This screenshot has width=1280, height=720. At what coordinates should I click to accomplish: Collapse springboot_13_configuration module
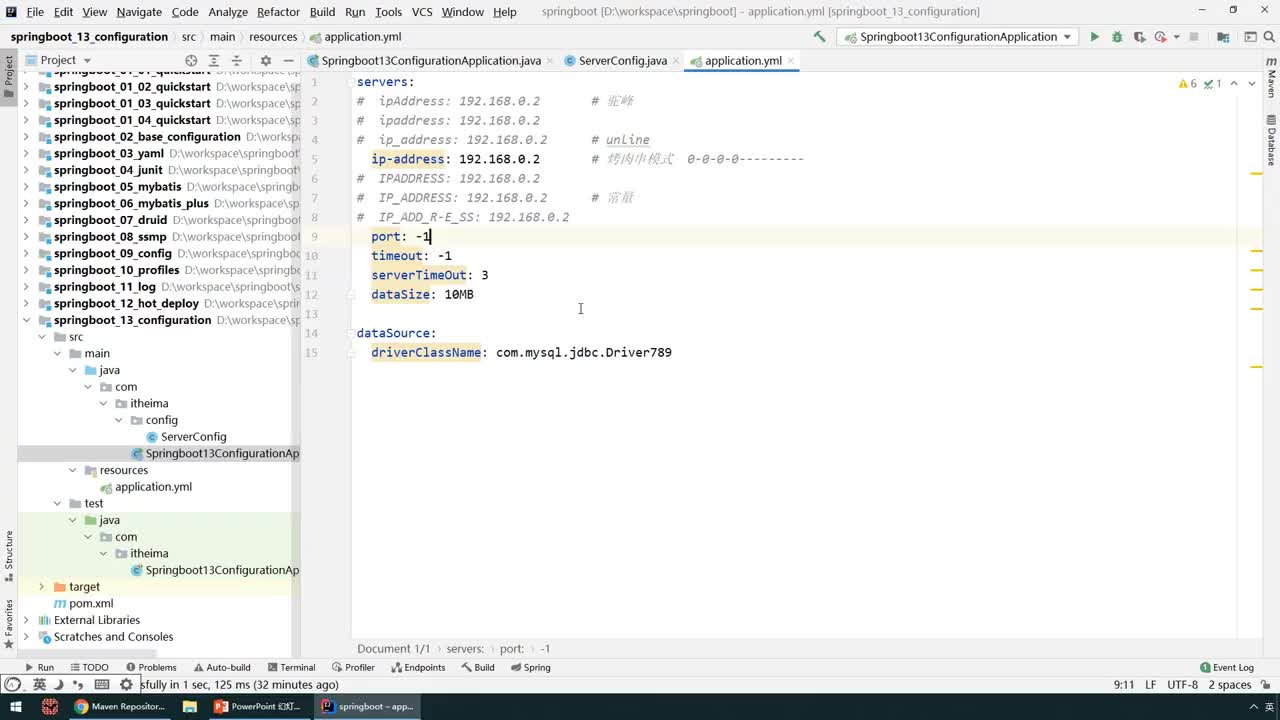pos(26,320)
